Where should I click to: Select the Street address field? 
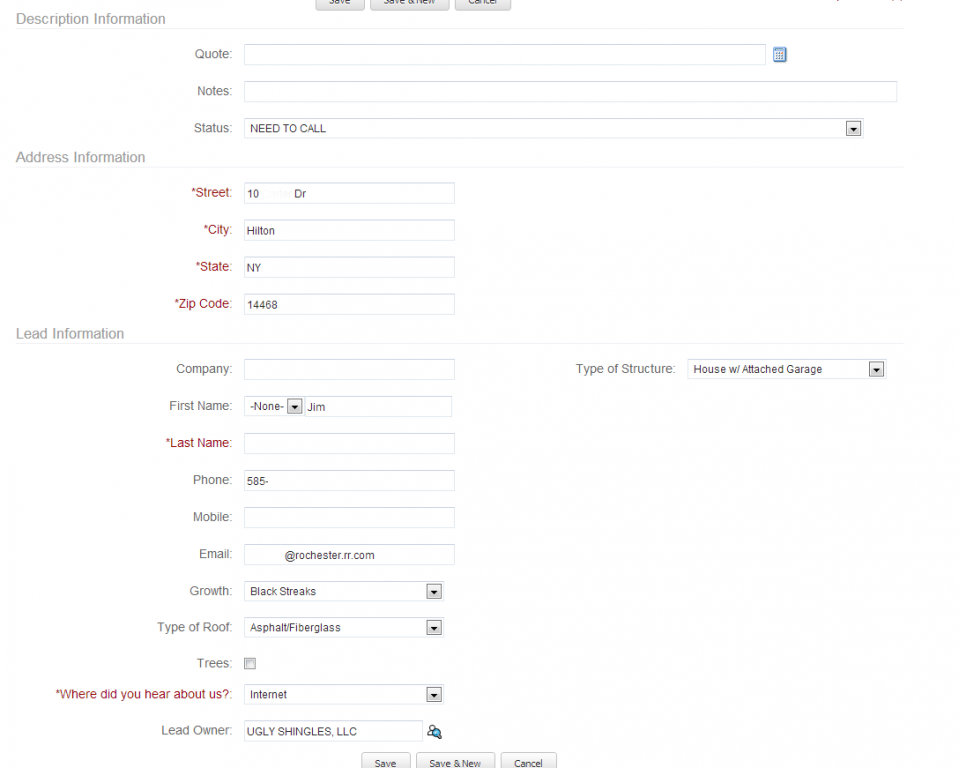(x=349, y=194)
